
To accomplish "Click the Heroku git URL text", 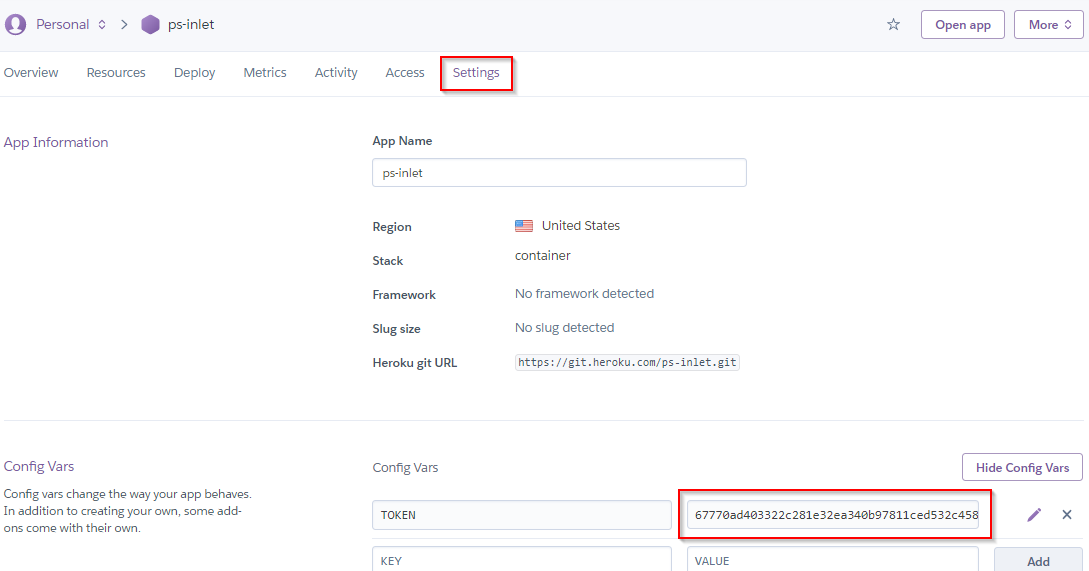I will (x=627, y=363).
